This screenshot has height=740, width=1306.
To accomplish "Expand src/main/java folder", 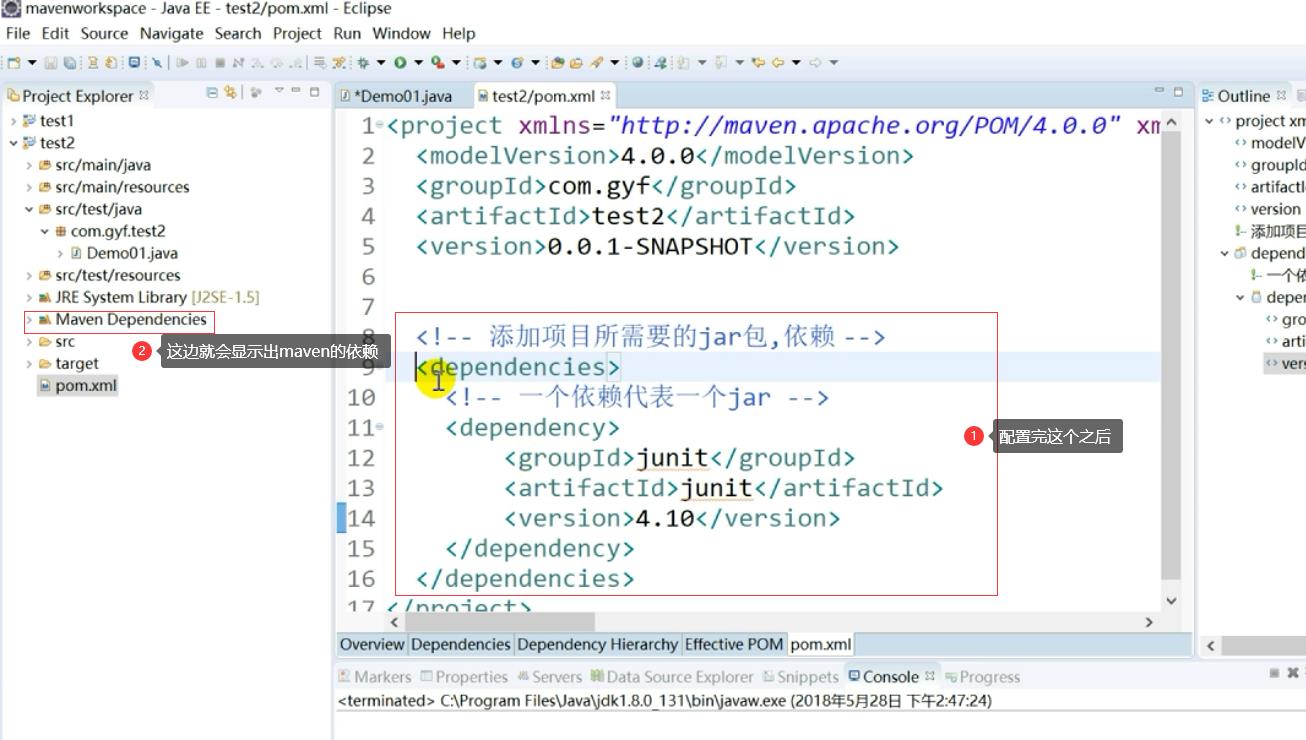I will click(29, 165).
